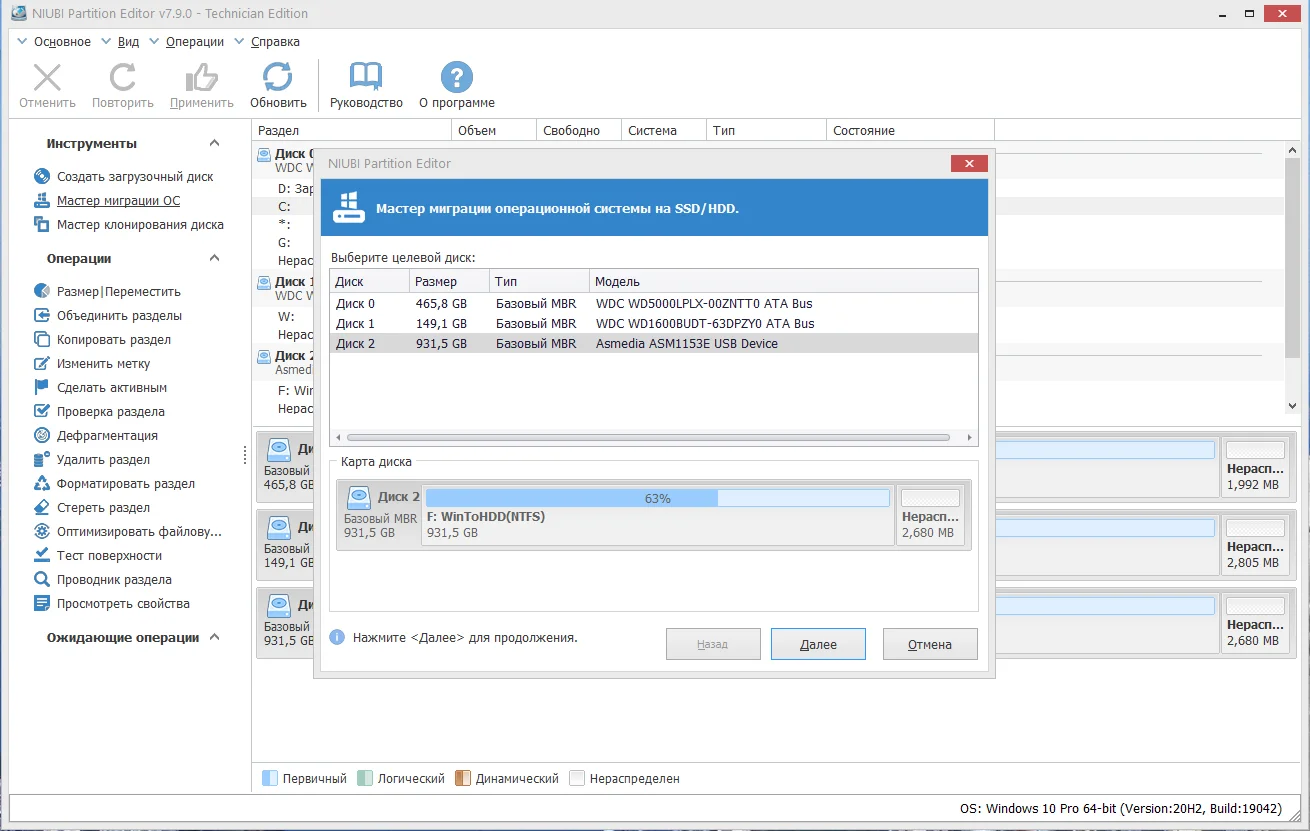This screenshot has width=1310, height=831.
Task: Click the Отмена button in wizard
Action: 930,644
